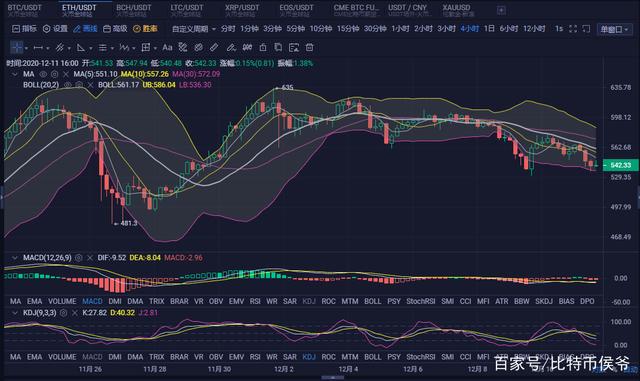Viewport: 640px width, 381px height.
Task: Switch to the BCH/USDT tab
Action: tap(133, 10)
